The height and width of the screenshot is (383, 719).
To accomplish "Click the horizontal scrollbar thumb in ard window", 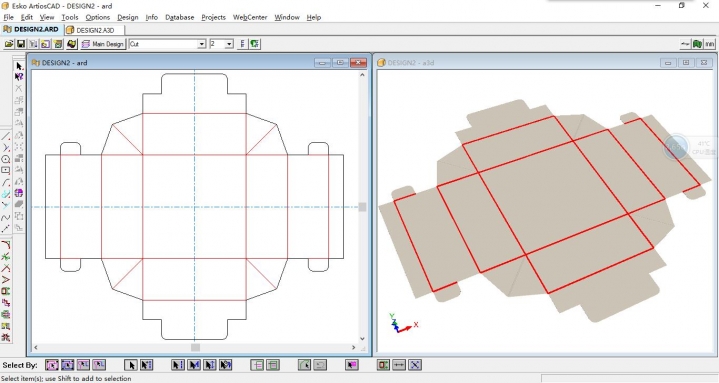I will pyautogui.click(x=195, y=348).
